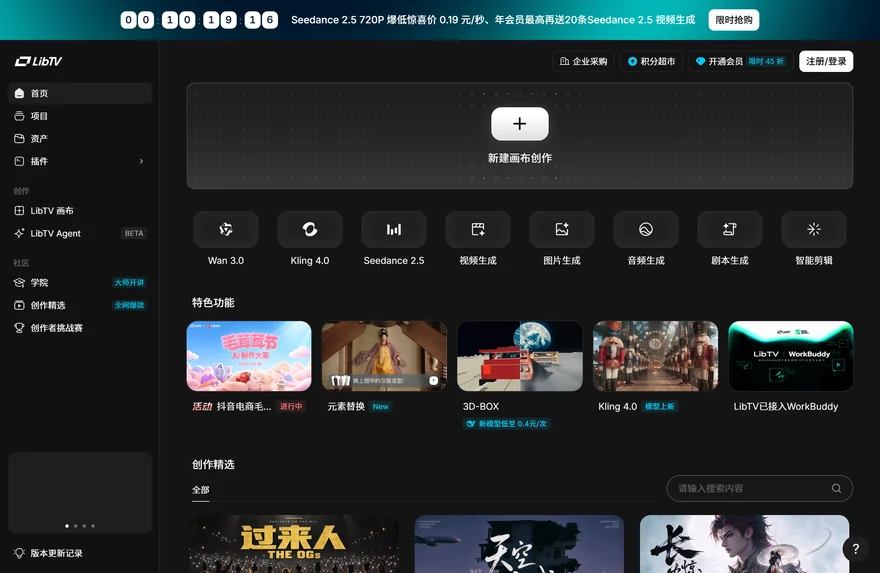Screen dimensions: 880x573
Task: Open the 3D-BOX feature thumbnail
Action: click(x=520, y=356)
